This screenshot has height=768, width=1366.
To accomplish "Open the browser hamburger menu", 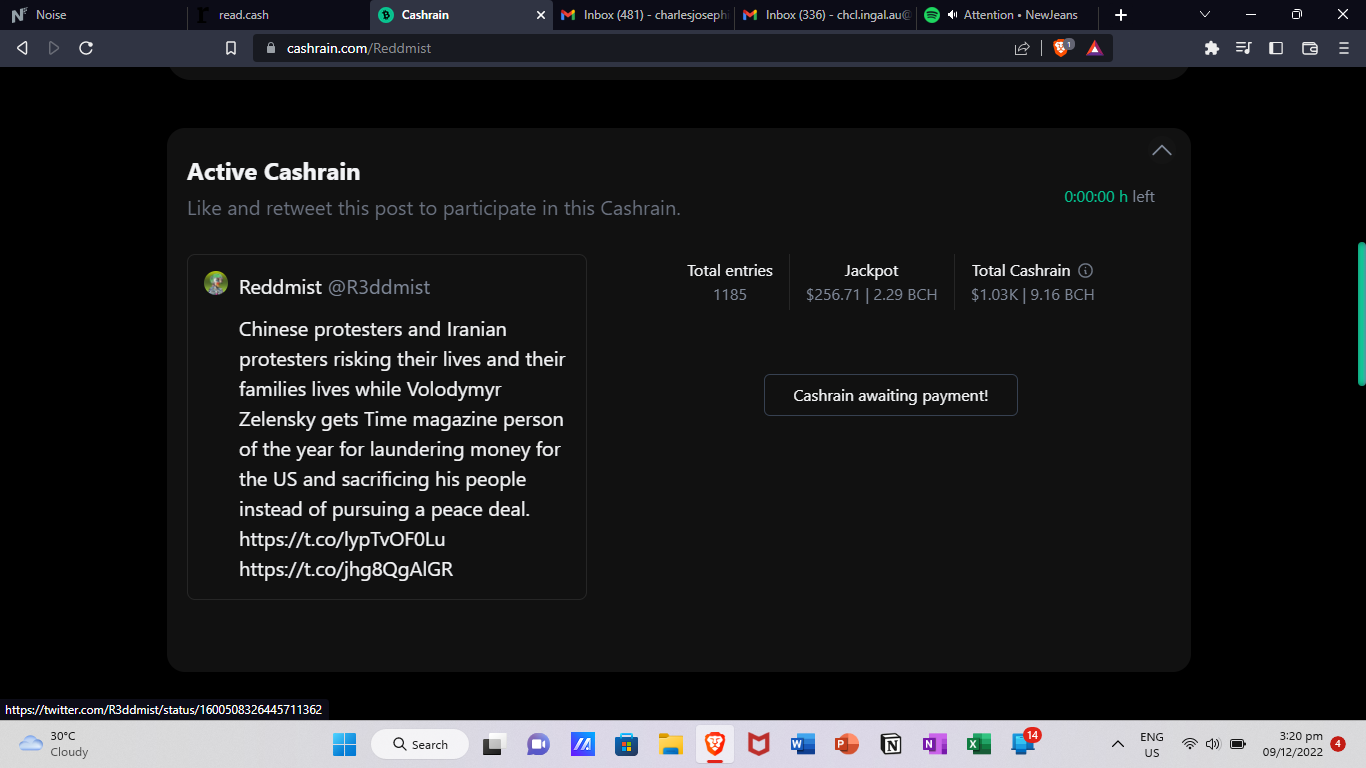I will tap(1344, 48).
